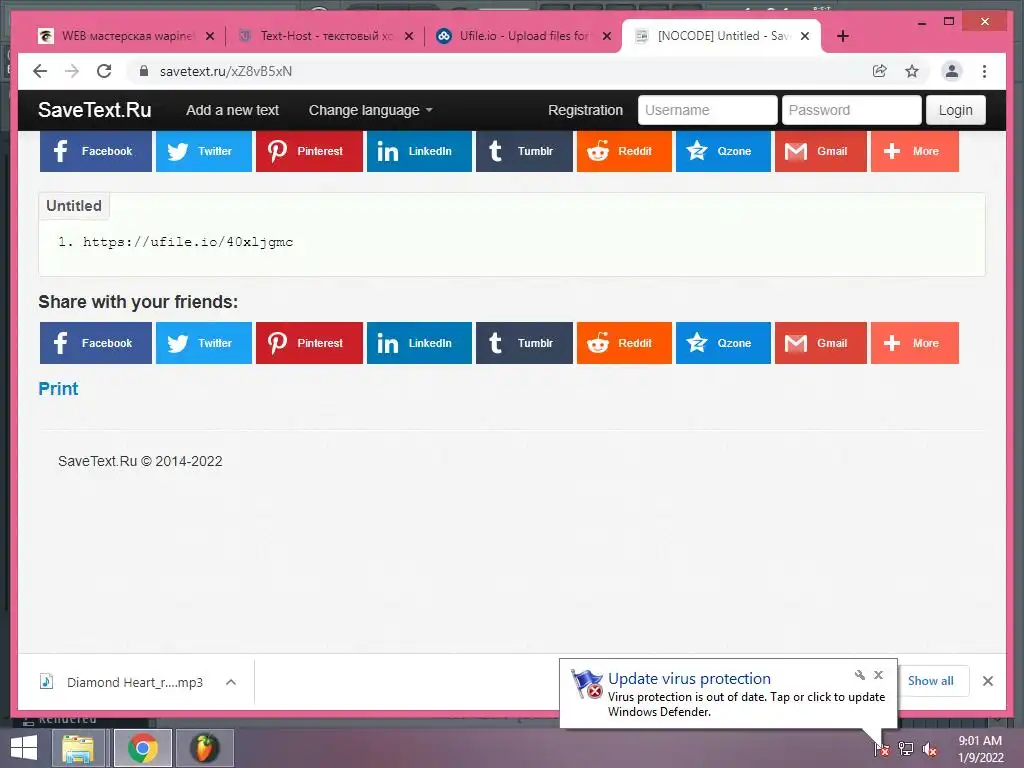Image resolution: width=1024 pixels, height=768 pixels.
Task: Expand the Change language dropdown
Action: coord(370,110)
